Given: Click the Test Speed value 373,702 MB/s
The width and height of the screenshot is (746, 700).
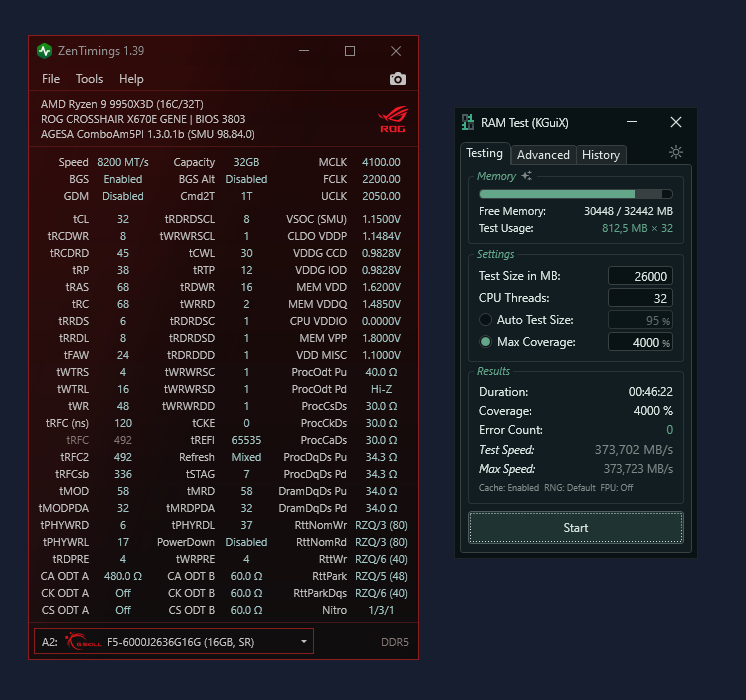Looking at the screenshot, I should pos(634,450).
